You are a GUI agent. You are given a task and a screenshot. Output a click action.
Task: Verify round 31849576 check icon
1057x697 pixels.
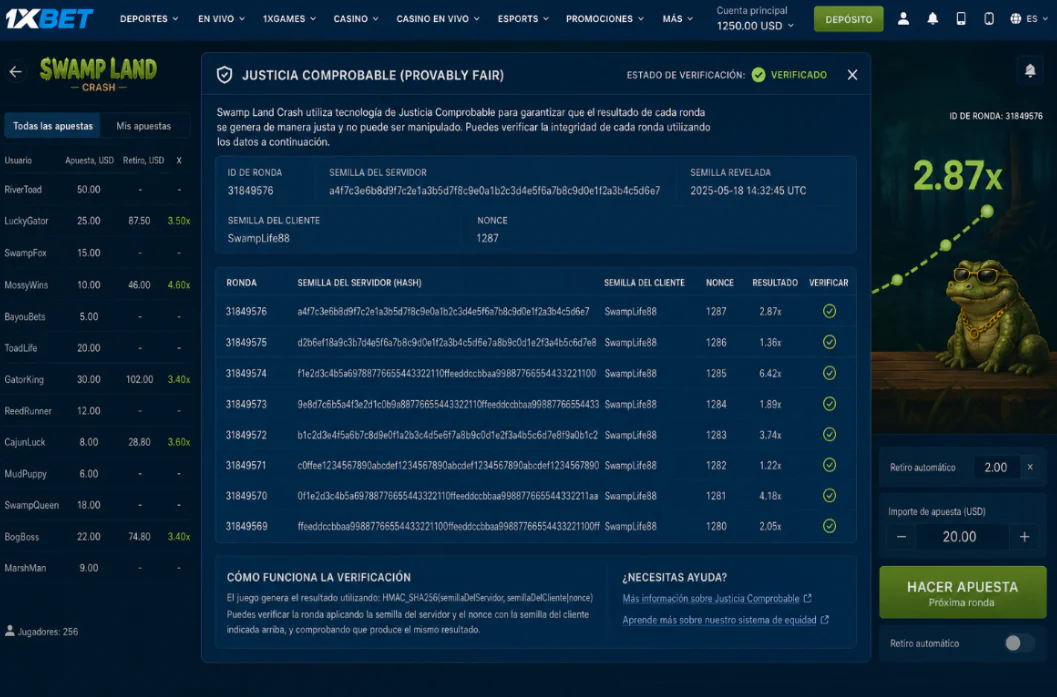pos(829,311)
